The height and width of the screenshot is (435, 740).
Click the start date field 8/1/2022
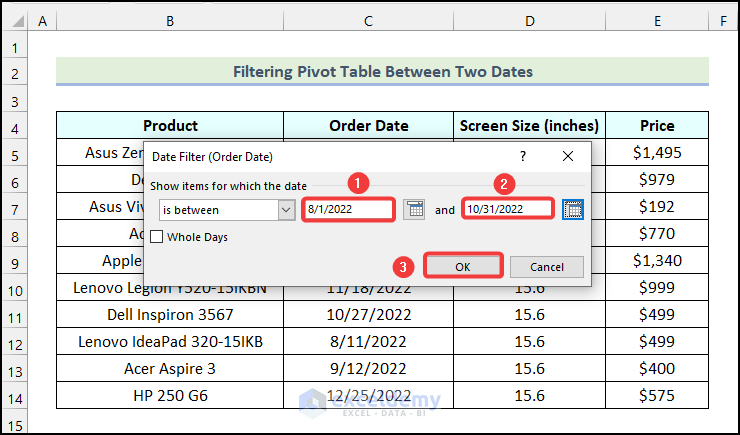(x=348, y=210)
